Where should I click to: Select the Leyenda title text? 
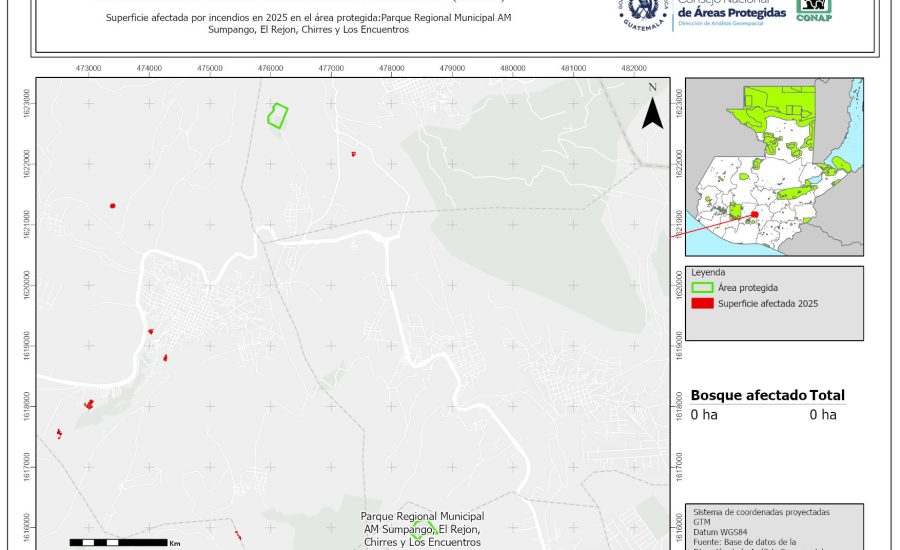(x=707, y=272)
